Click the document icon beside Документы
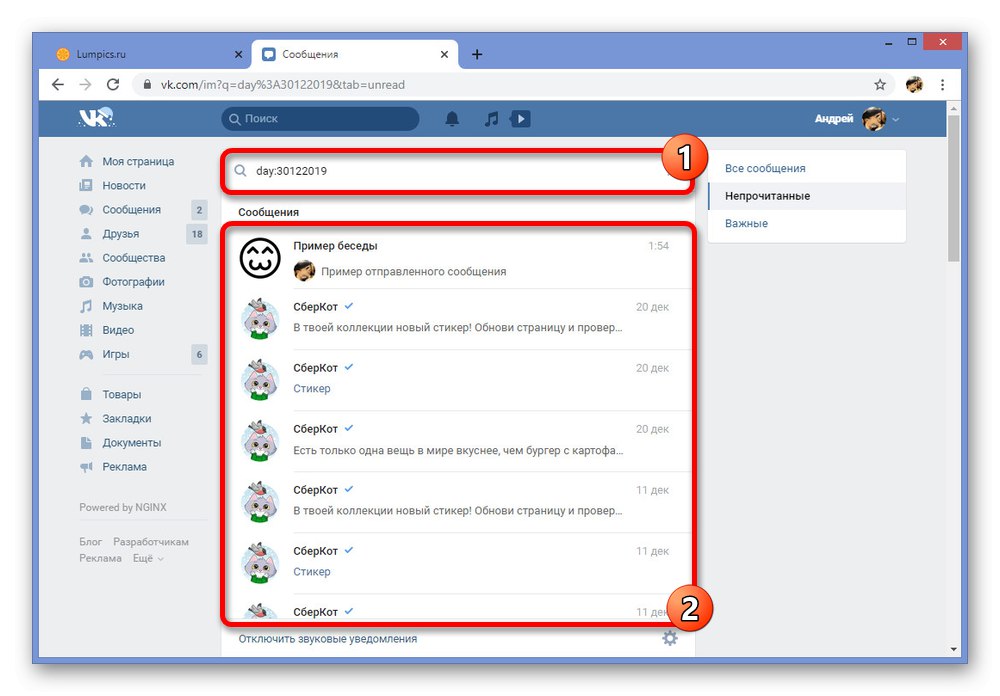Image resolution: width=1000 pixels, height=696 pixels. point(86,443)
